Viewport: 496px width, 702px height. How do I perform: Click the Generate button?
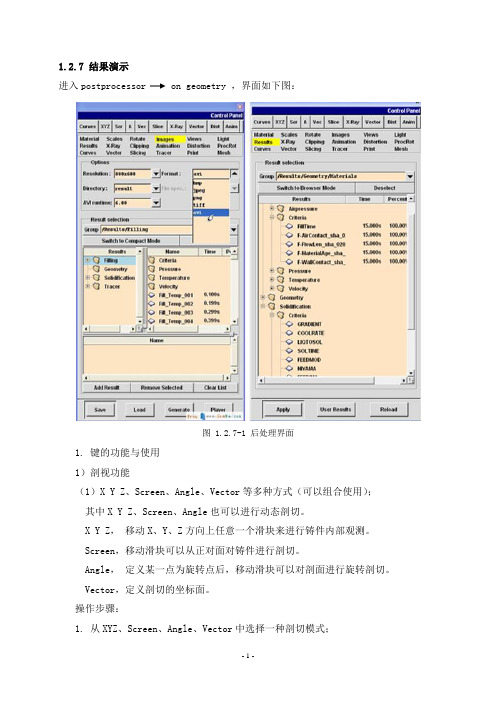(179, 410)
